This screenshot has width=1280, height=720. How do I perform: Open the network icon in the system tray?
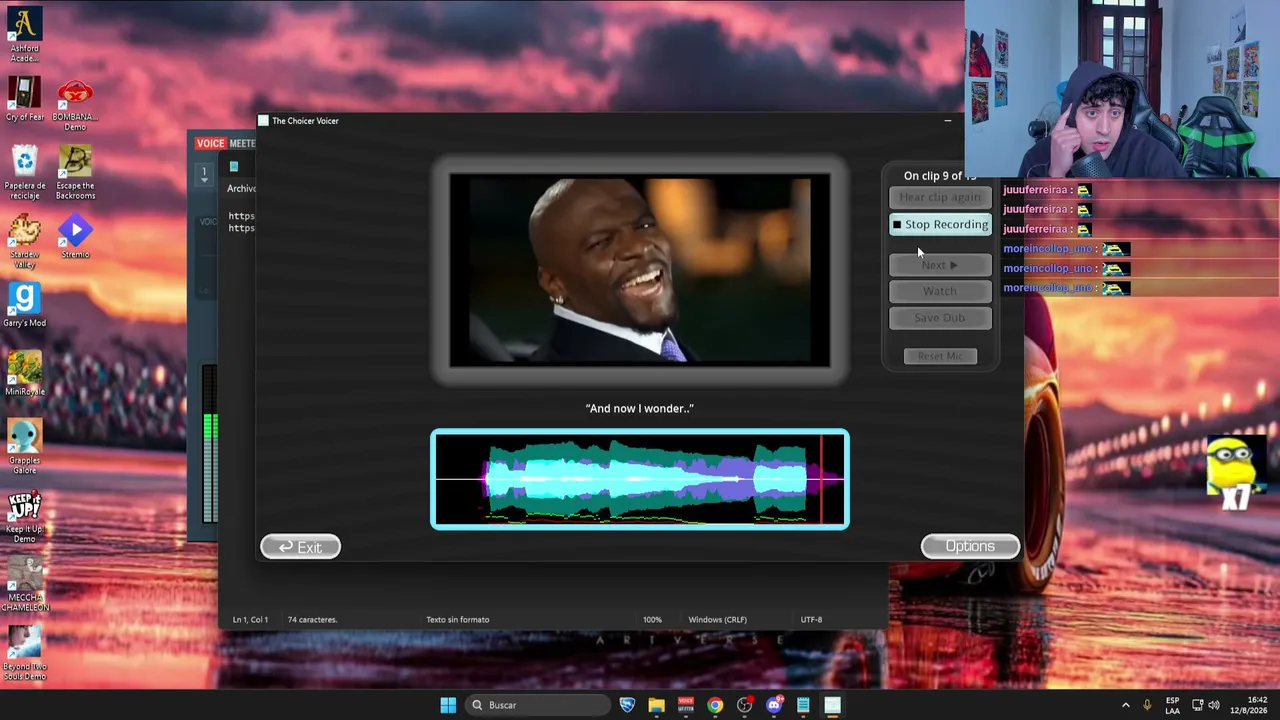[1196, 705]
